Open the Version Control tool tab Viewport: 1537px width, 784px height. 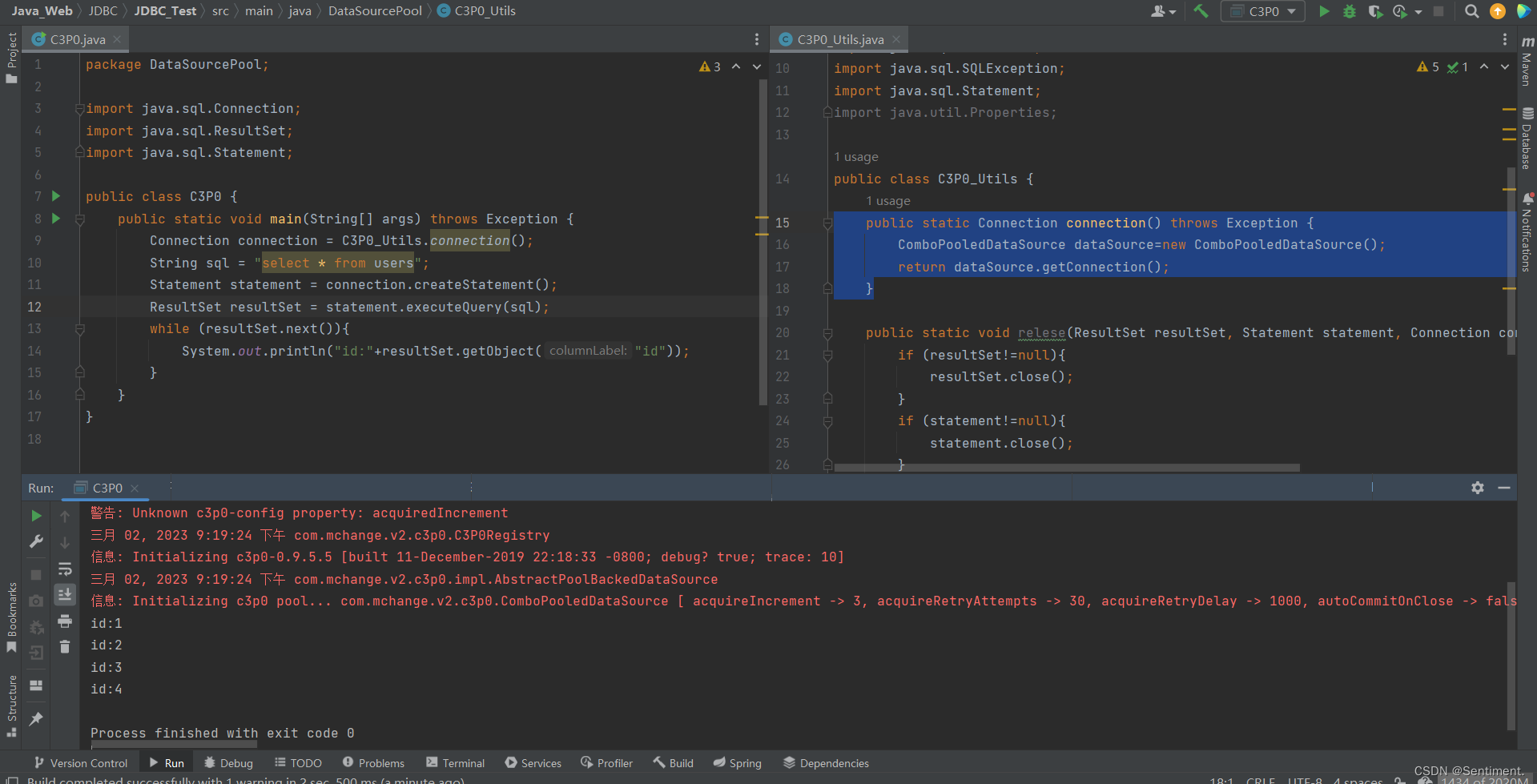click(x=81, y=763)
